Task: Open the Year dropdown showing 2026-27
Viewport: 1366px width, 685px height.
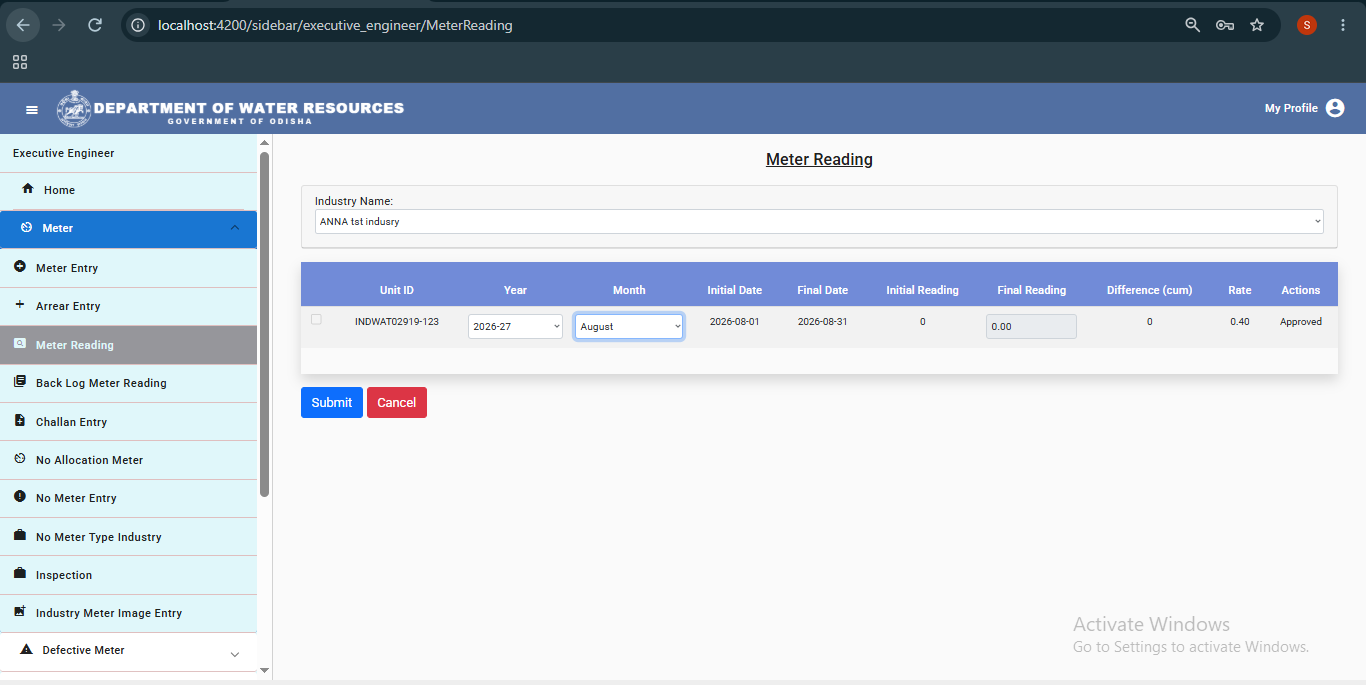Action: point(515,326)
